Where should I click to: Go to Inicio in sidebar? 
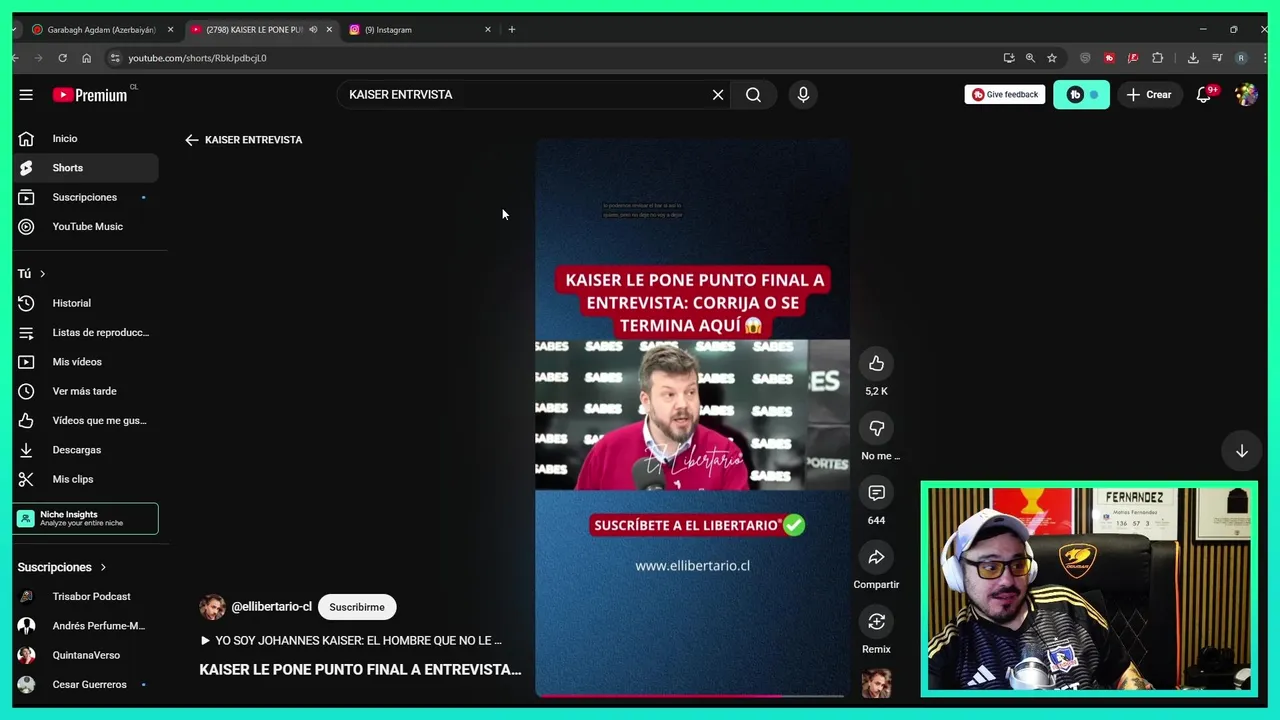click(86, 139)
